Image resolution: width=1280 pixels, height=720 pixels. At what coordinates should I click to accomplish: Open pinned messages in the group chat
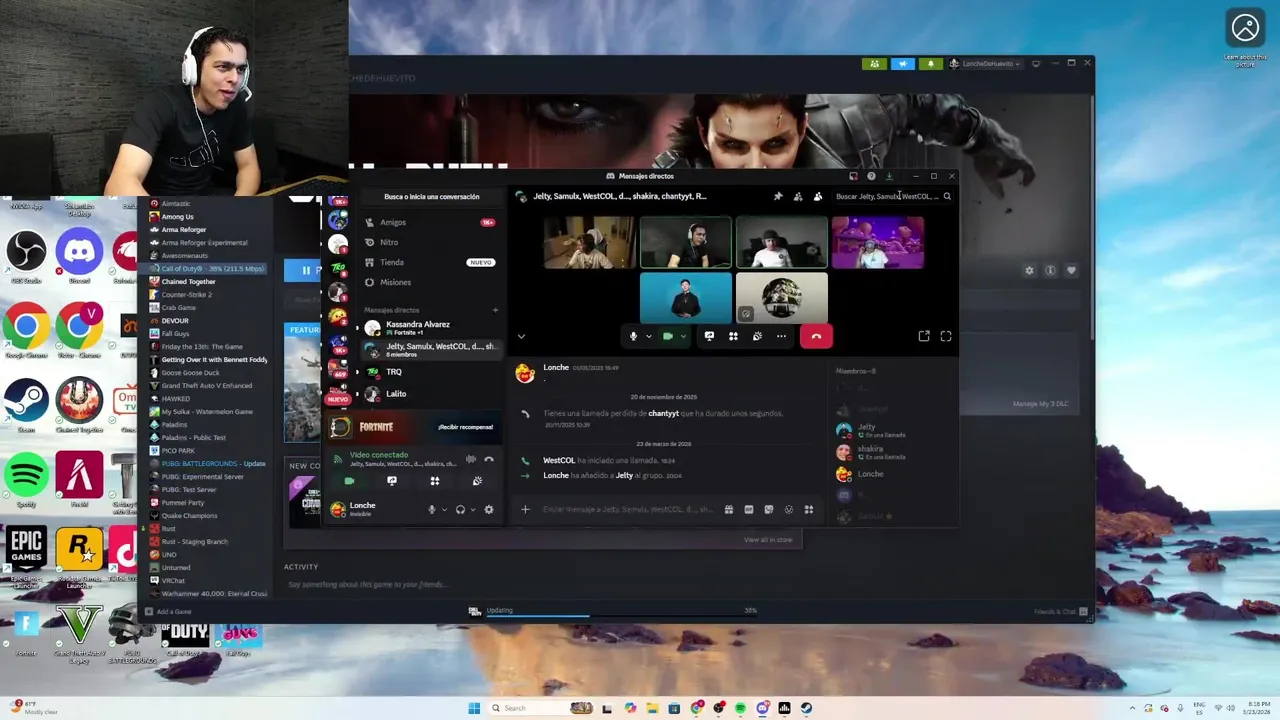[778, 196]
